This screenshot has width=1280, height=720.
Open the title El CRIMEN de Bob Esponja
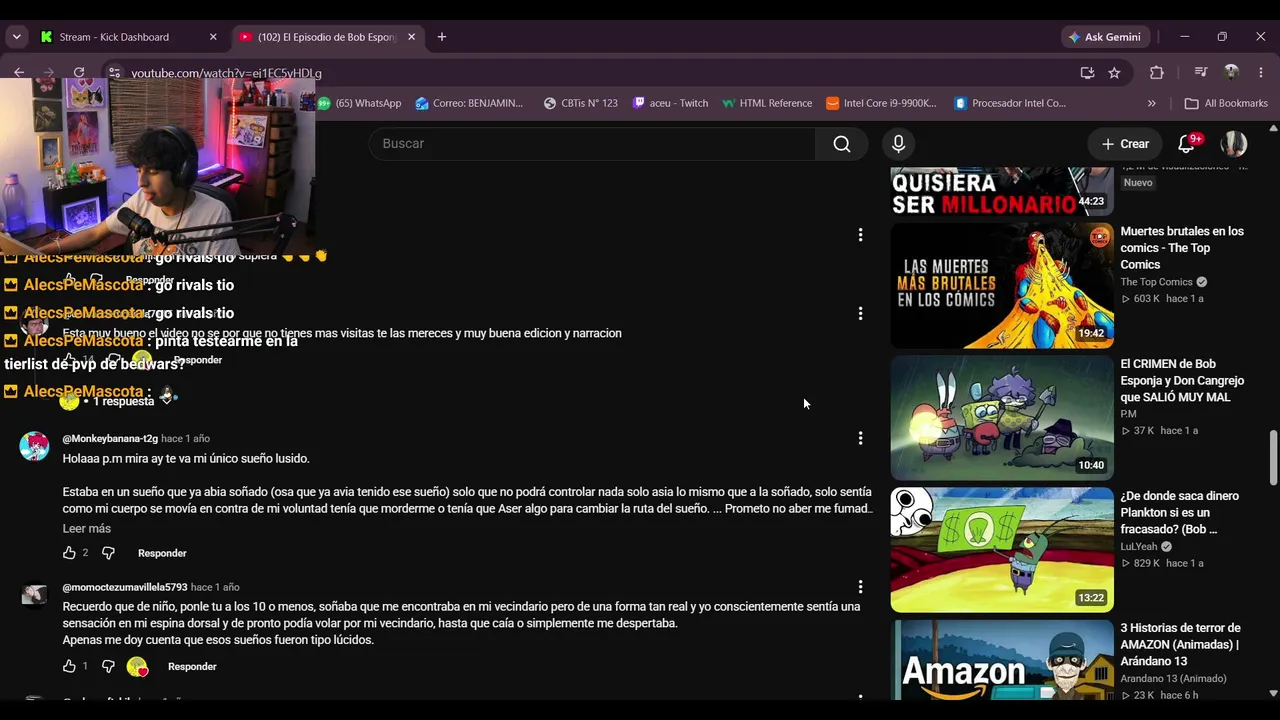click(x=1182, y=381)
